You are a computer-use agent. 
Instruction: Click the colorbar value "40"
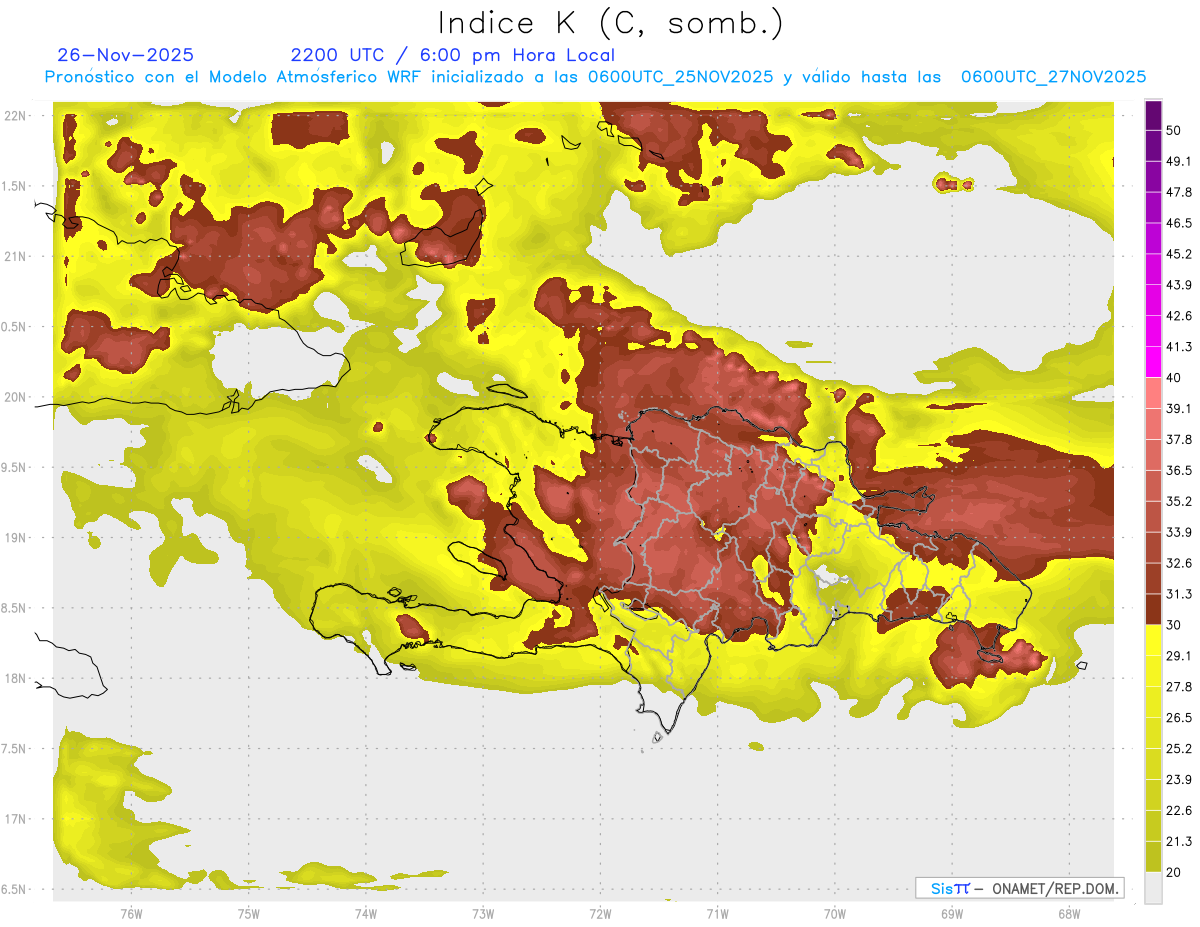pos(1175,378)
